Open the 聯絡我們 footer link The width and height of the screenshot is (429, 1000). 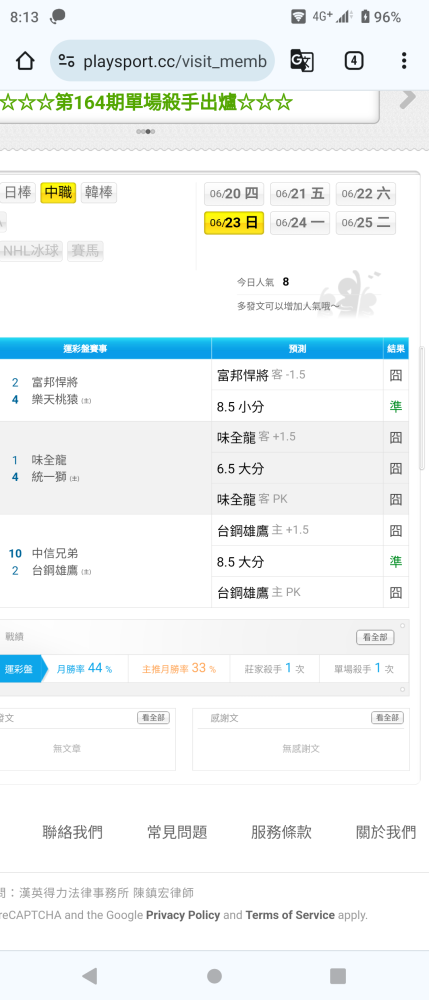[72, 832]
